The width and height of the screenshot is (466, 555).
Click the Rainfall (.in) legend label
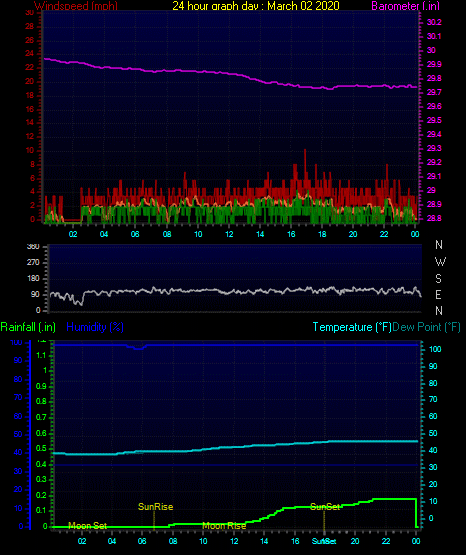point(28,327)
